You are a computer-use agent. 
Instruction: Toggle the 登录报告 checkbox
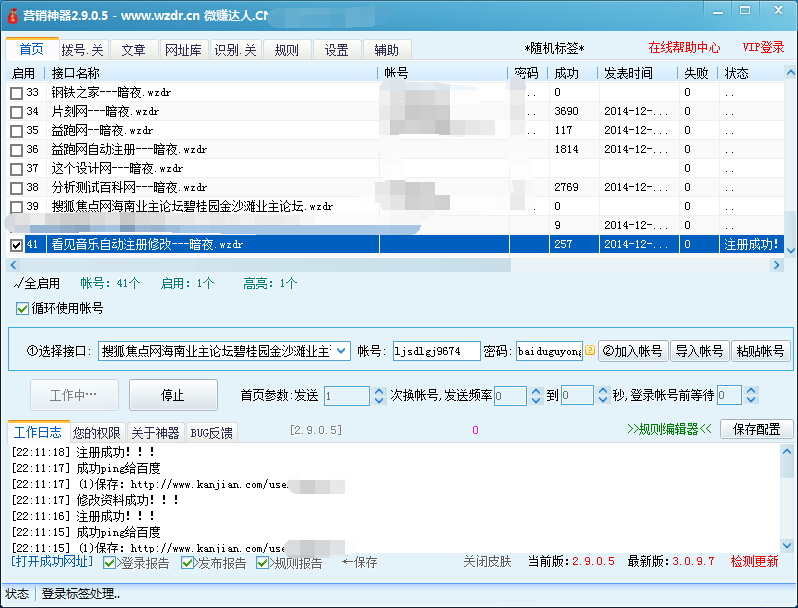click(110, 563)
